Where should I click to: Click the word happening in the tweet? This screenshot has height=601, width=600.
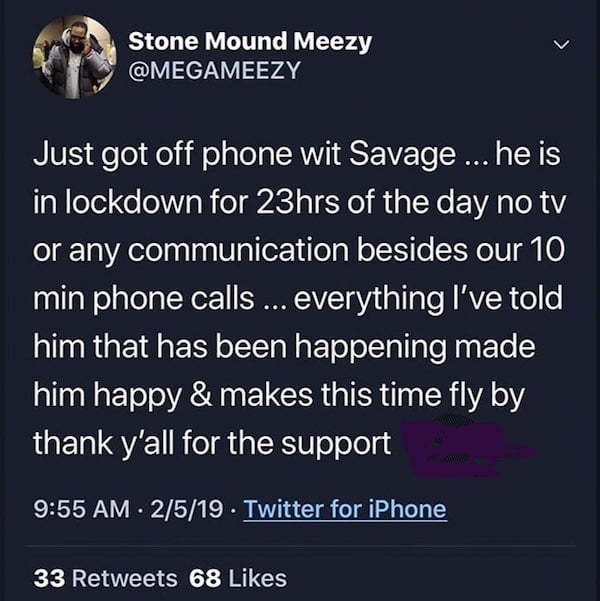[371, 348]
